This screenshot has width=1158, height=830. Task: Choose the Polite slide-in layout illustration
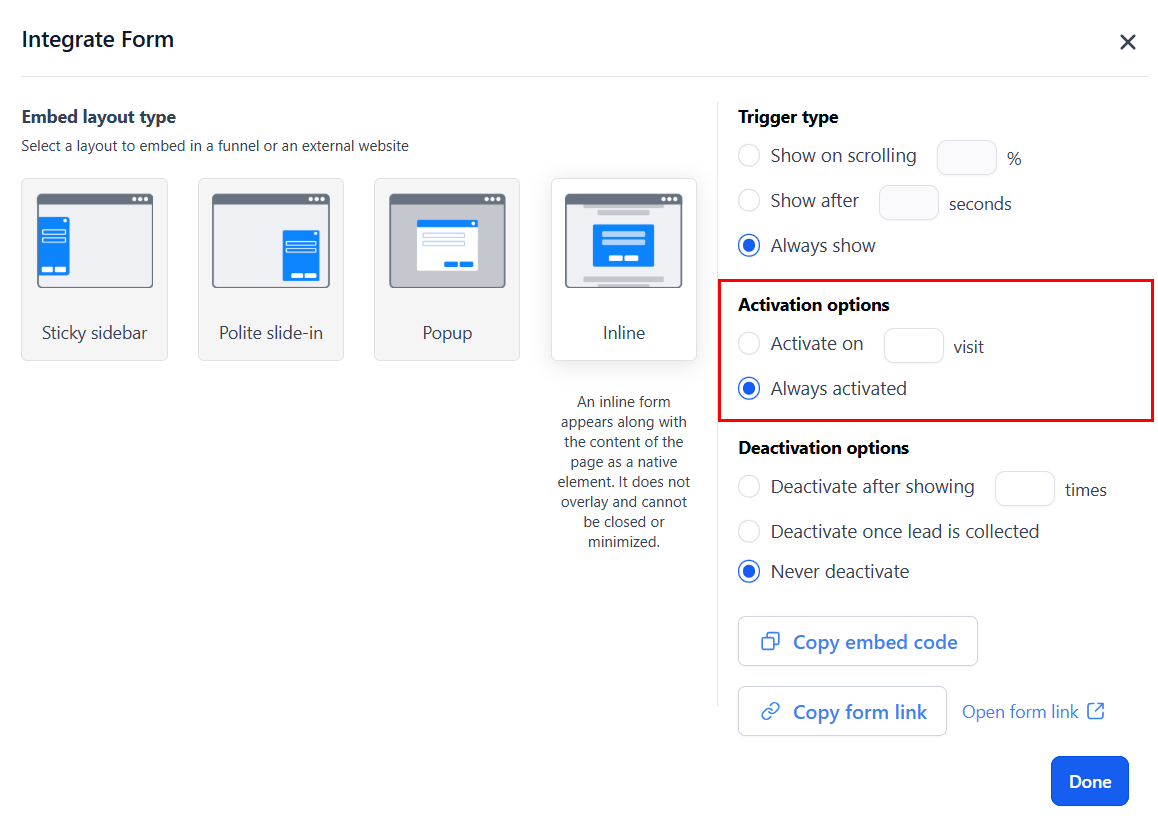tap(270, 241)
